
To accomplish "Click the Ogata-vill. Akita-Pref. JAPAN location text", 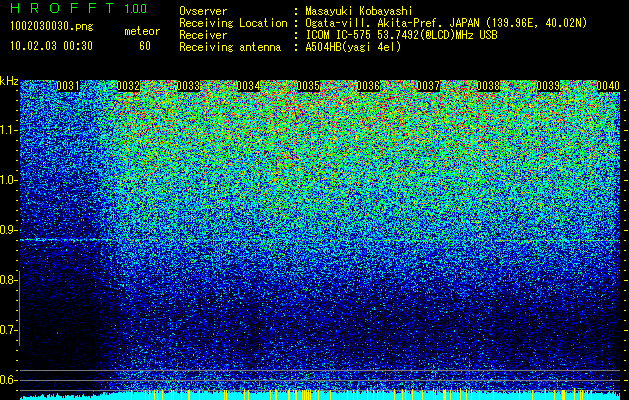I will coord(445,23).
